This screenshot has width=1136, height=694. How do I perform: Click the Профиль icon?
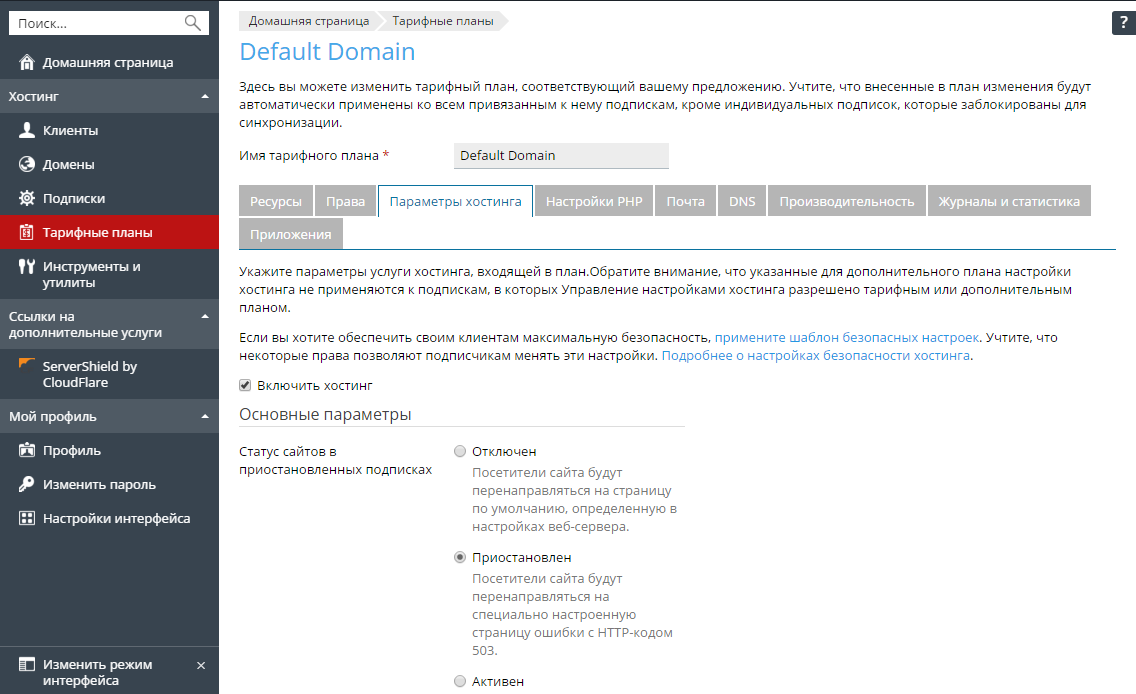point(27,451)
